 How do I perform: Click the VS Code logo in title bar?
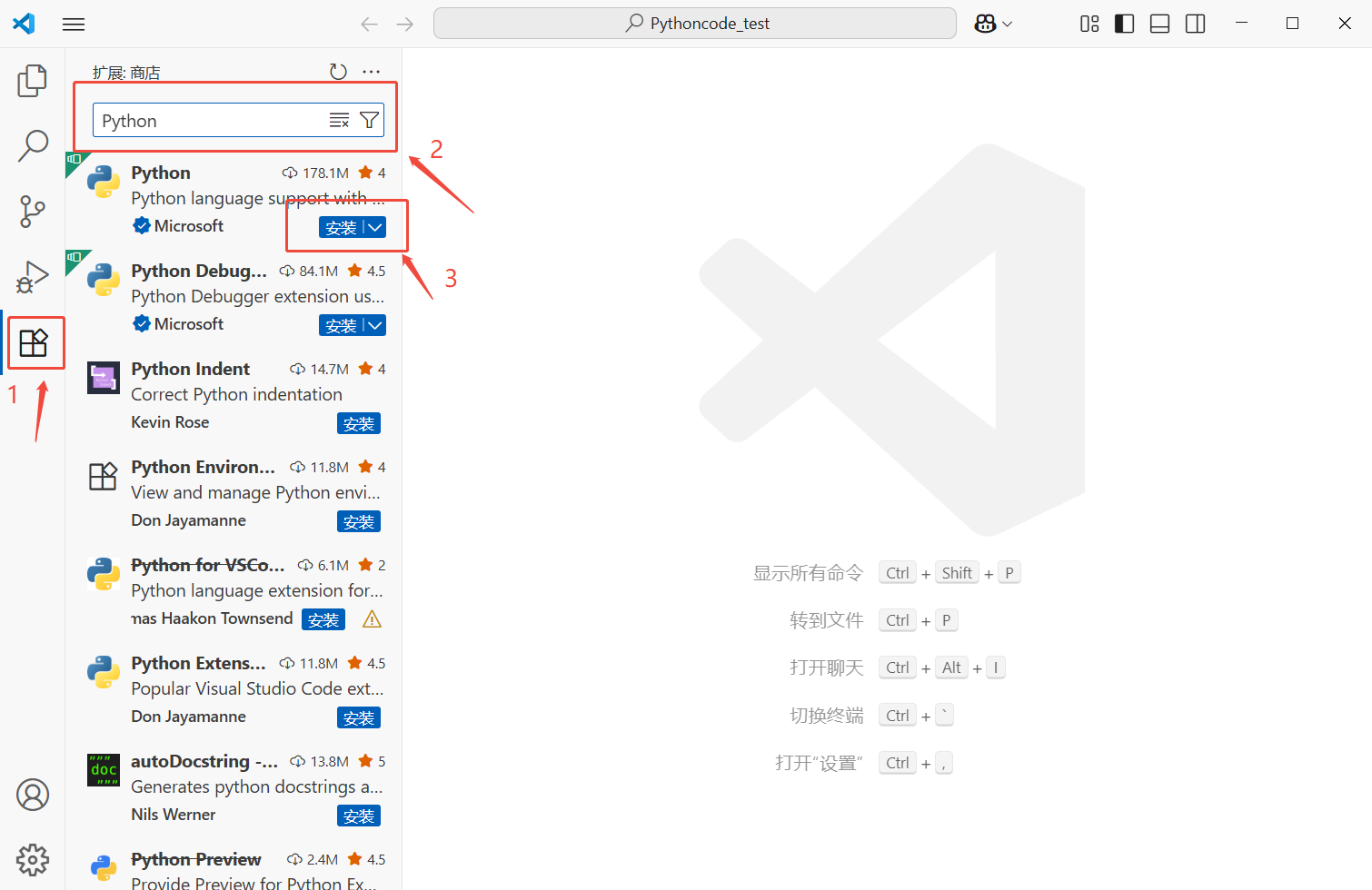pos(24,24)
